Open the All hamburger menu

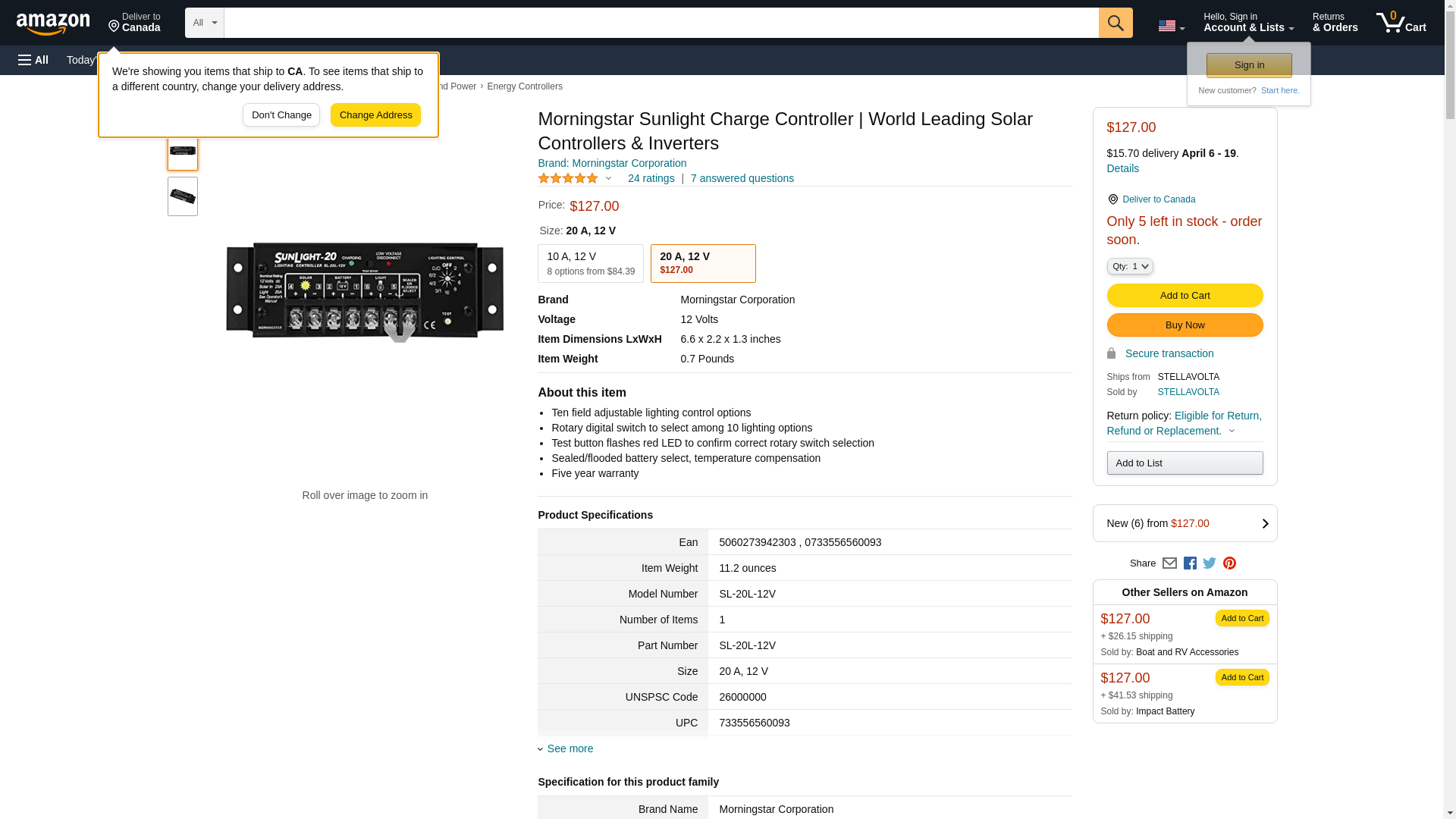pyautogui.click(x=33, y=60)
